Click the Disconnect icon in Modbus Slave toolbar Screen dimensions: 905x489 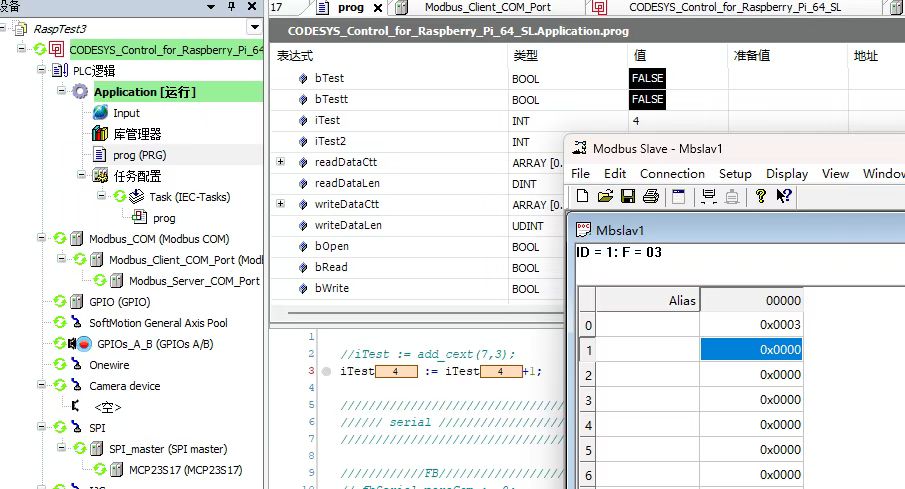point(732,196)
